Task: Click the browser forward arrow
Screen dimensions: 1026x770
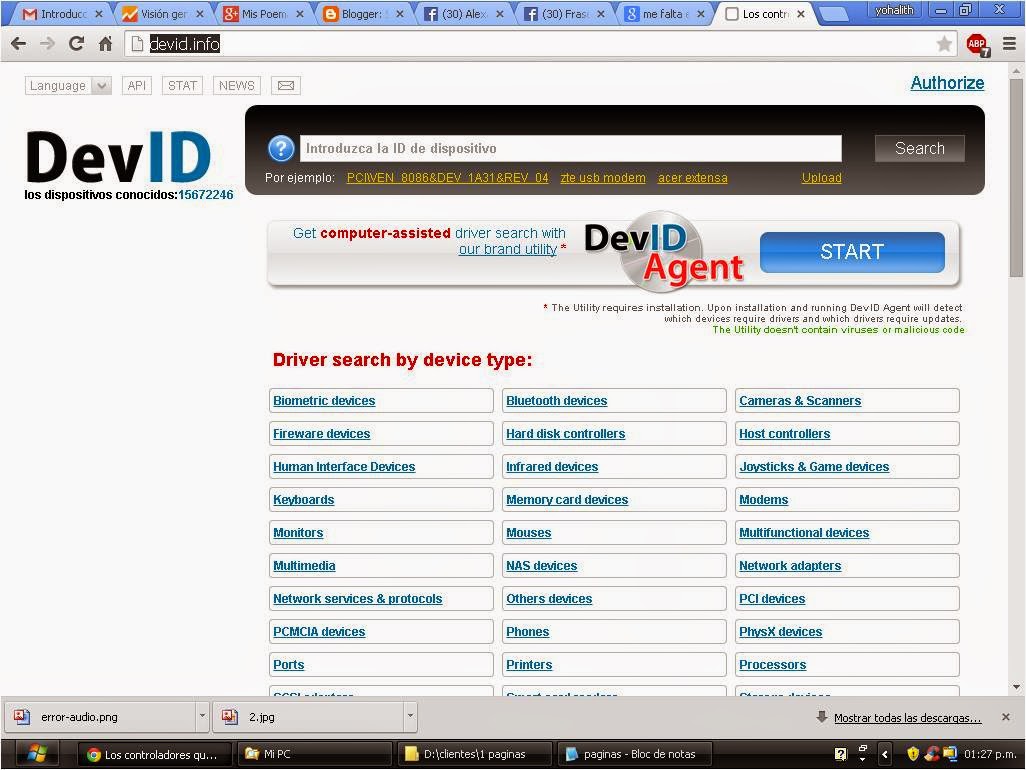Action: click(x=47, y=44)
